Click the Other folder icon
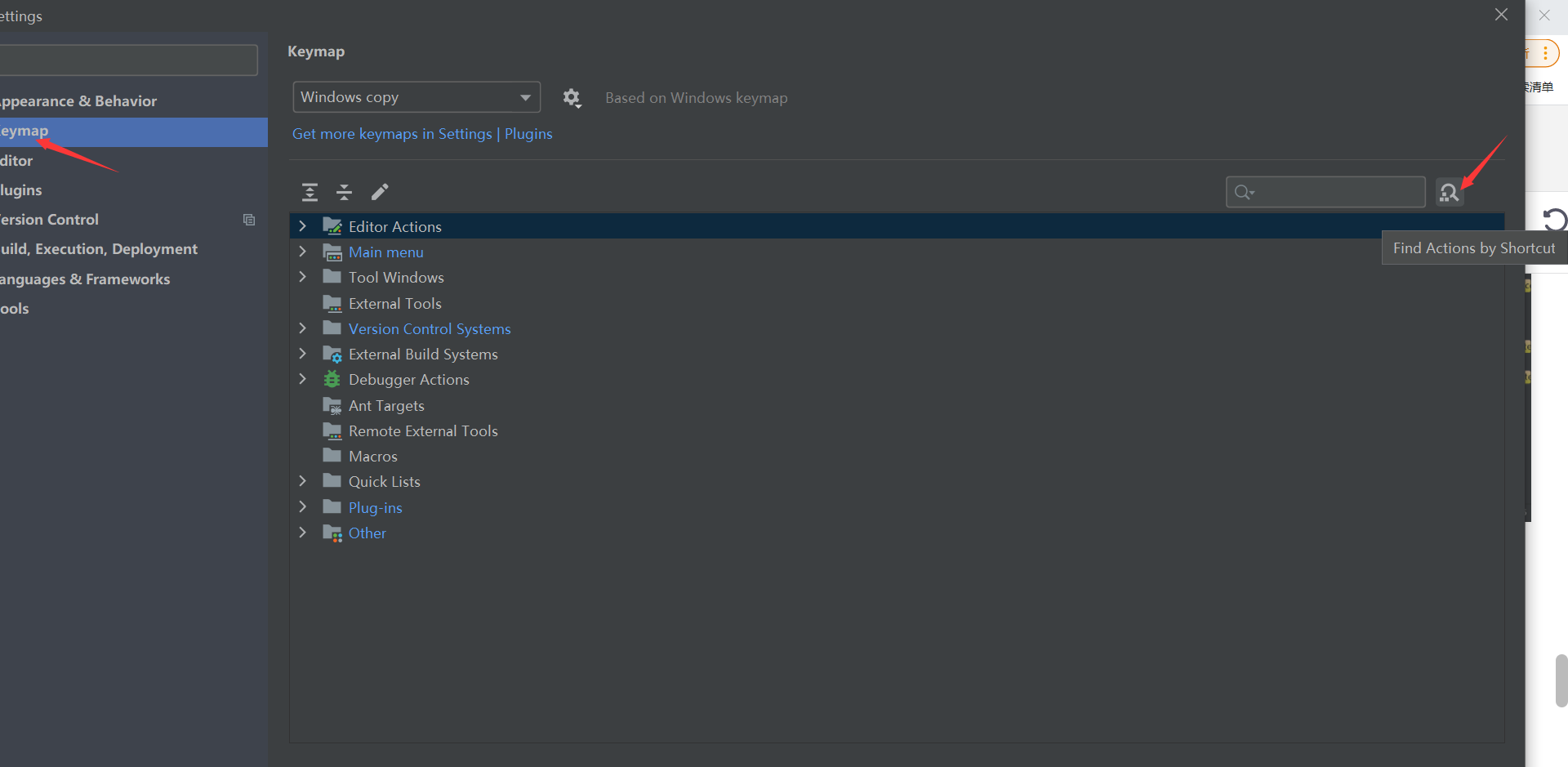This screenshot has height=767, width=1568. 332,533
